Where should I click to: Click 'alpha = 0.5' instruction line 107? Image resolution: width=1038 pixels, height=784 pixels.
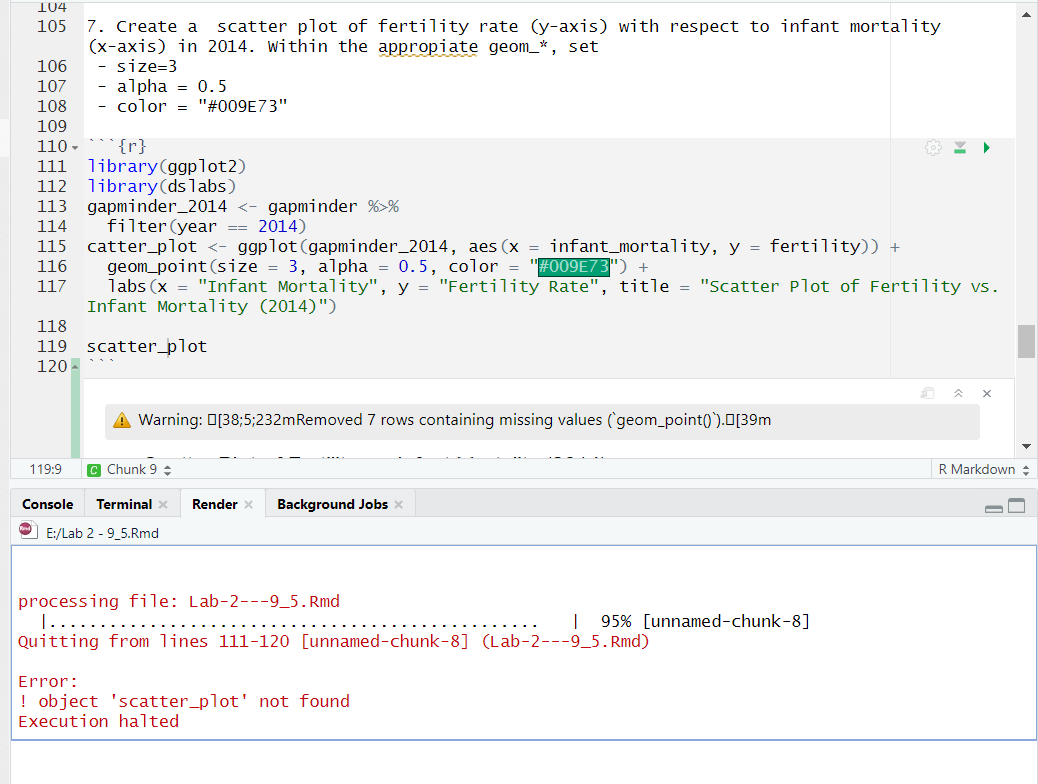(x=172, y=87)
